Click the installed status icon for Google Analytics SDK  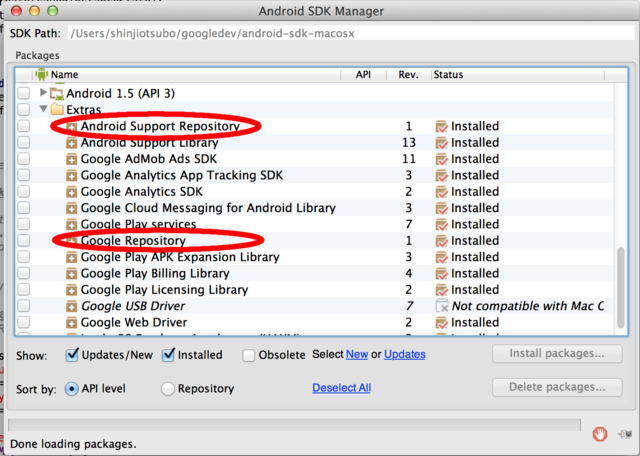[442, 192]
